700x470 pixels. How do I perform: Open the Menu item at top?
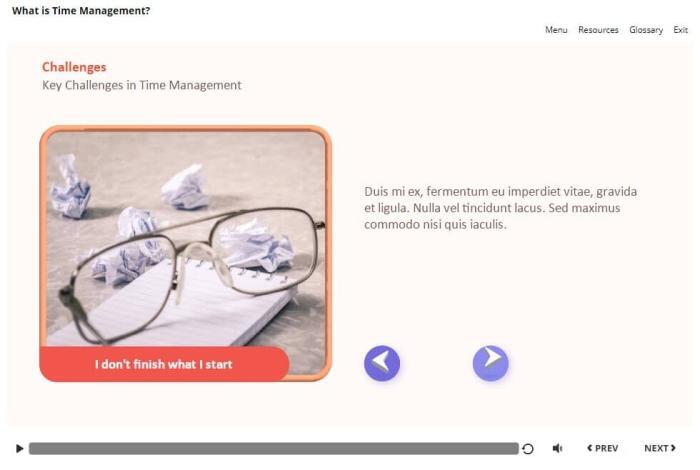(556, 30)
